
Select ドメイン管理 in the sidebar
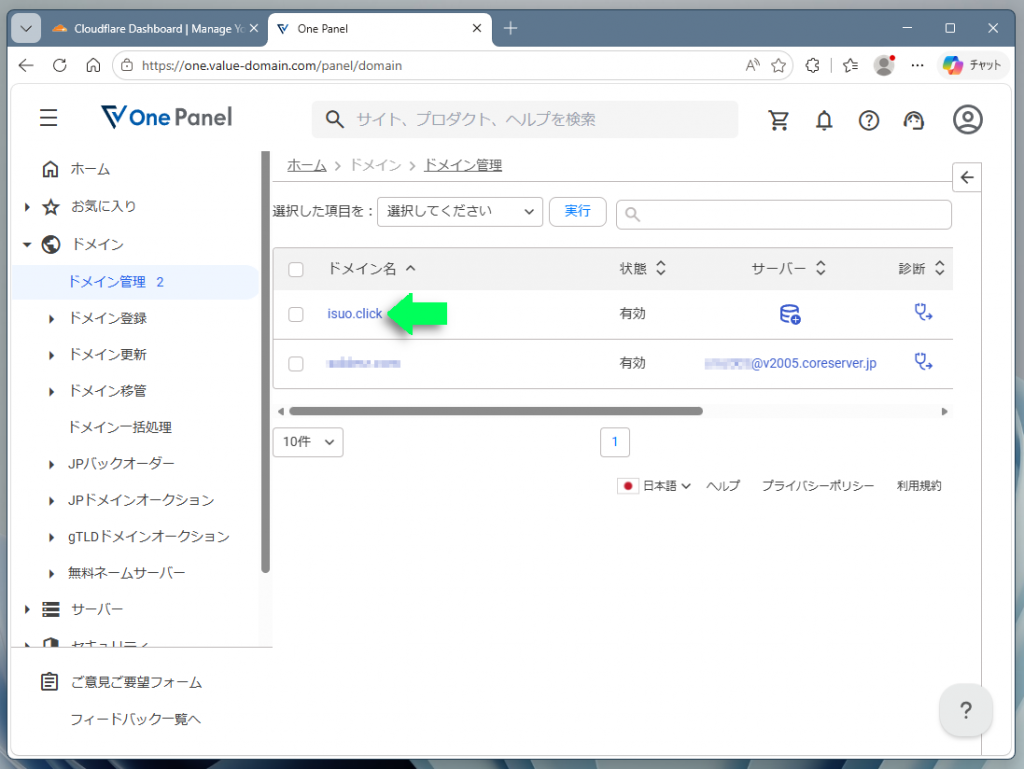click(135, 282)
